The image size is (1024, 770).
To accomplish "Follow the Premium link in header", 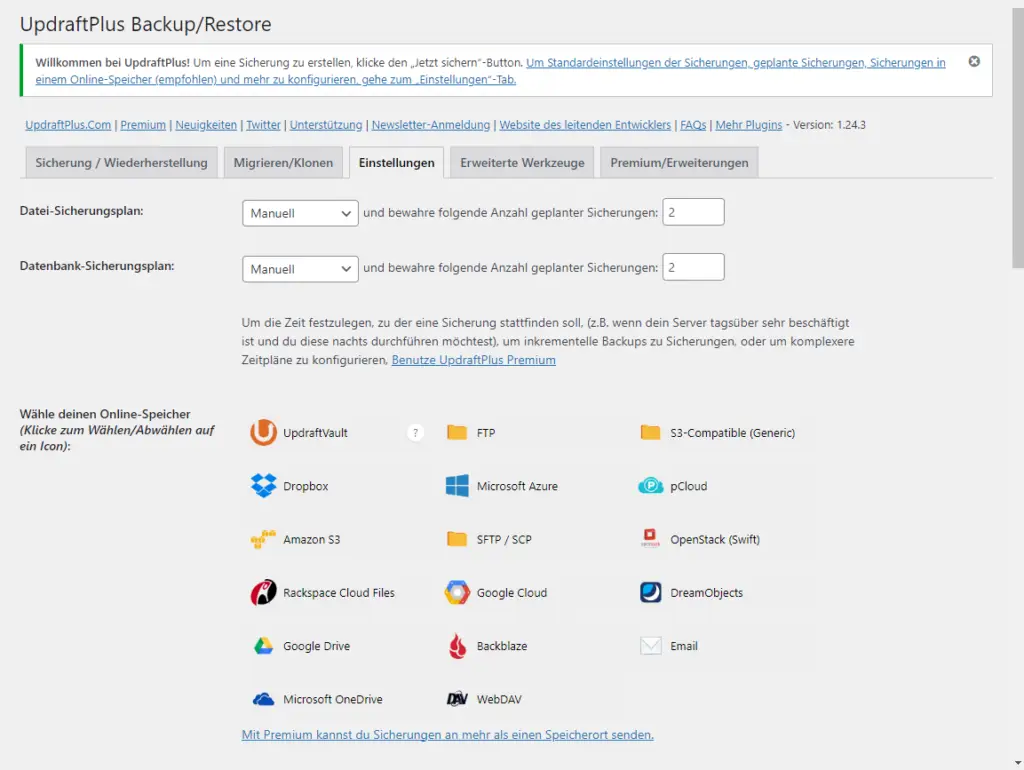I will click(143, 125).
